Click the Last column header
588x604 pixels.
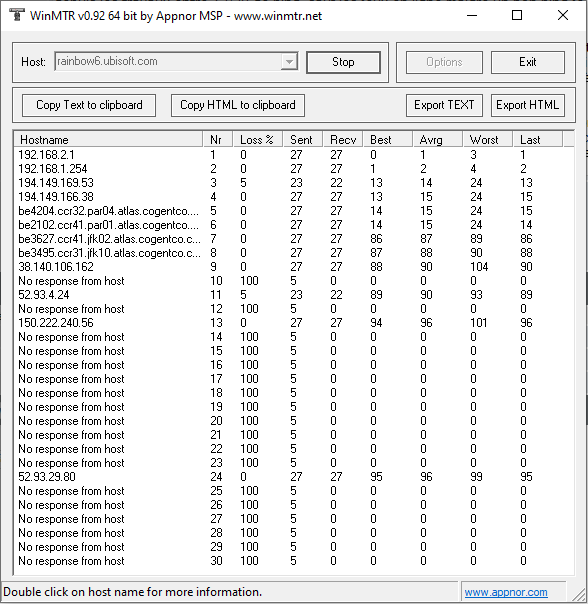(x=538, y=139)
